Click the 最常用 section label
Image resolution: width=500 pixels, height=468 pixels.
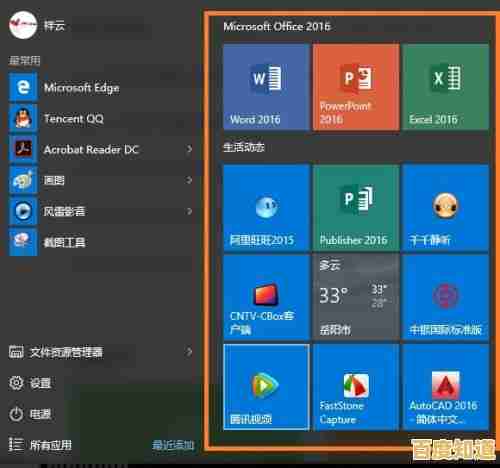[x=24, y=60]
